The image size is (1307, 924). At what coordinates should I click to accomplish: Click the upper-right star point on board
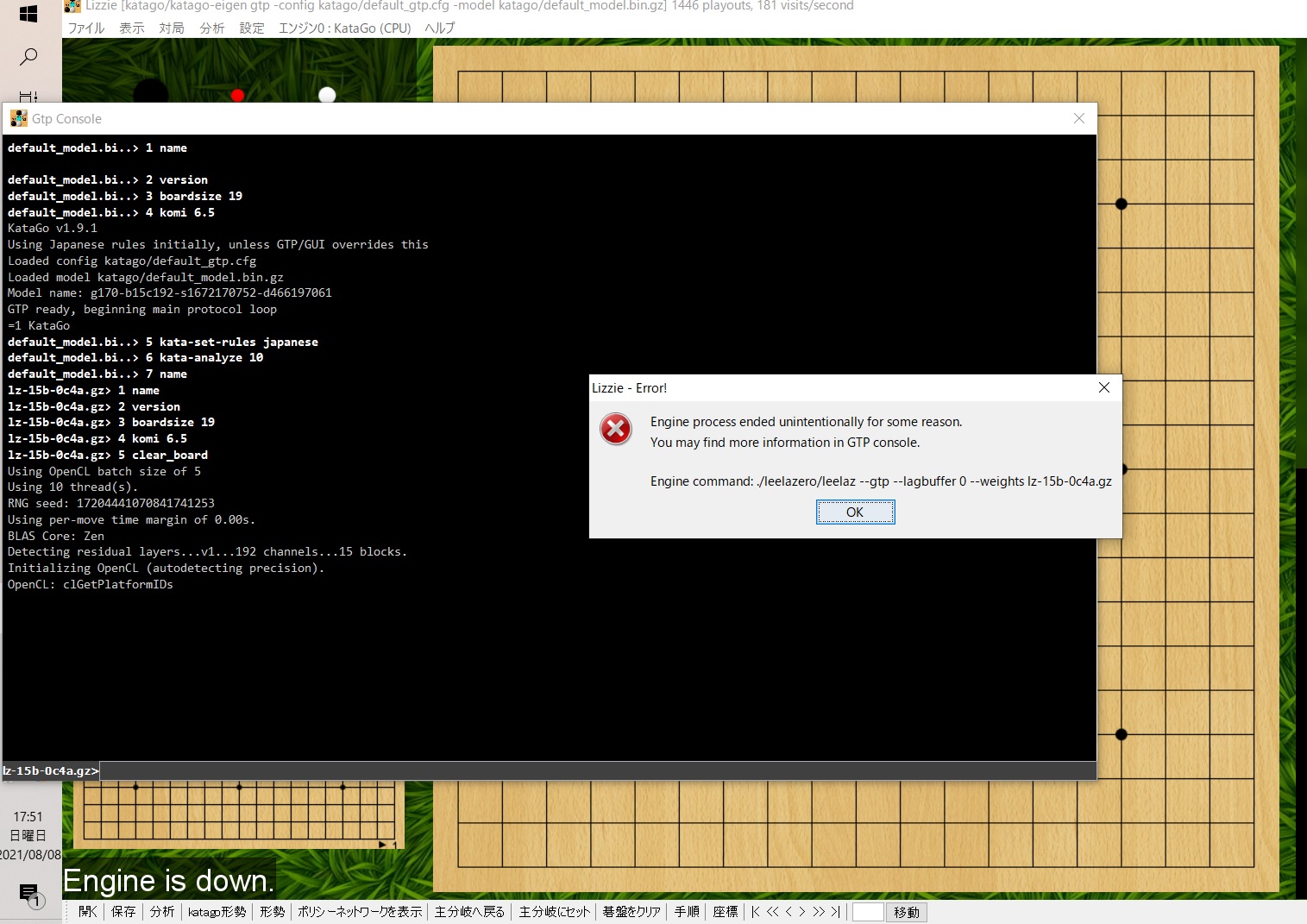(x=1121, y=204)
